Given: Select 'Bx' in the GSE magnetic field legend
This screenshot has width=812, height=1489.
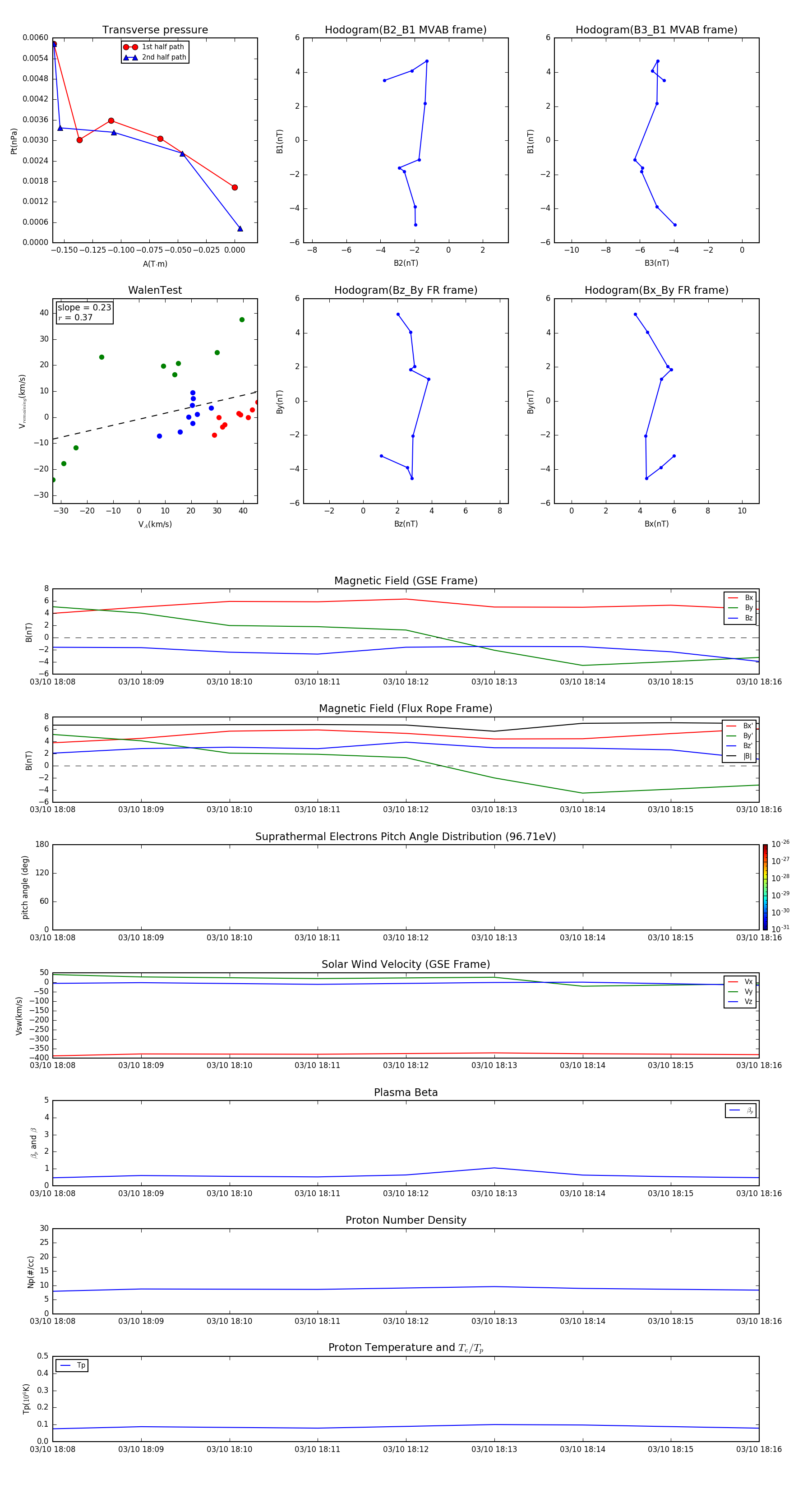Looking at the screenshot, I should click(740, 598).
